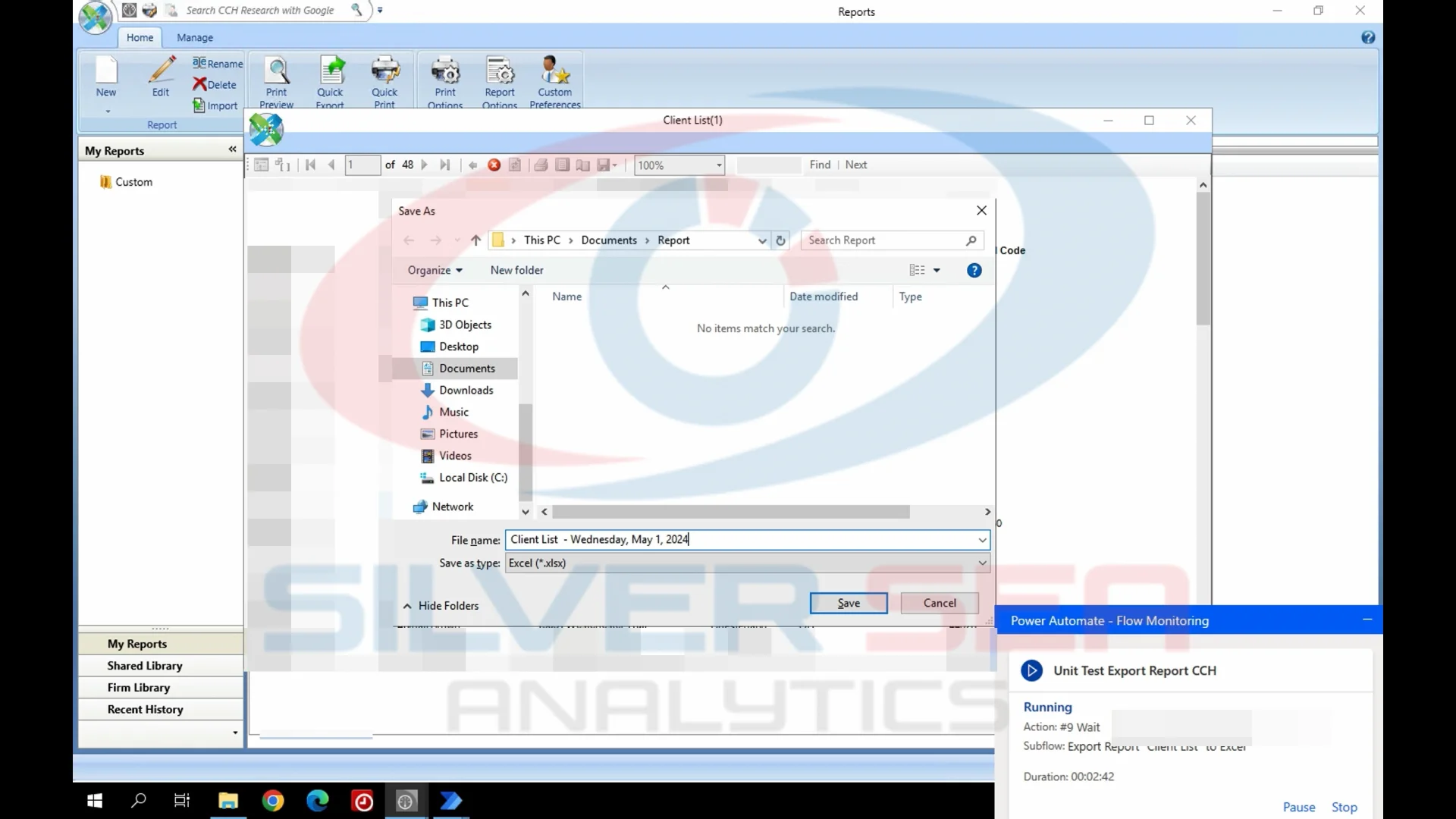Open the Custom folder in My Reports

pos(126,182)
